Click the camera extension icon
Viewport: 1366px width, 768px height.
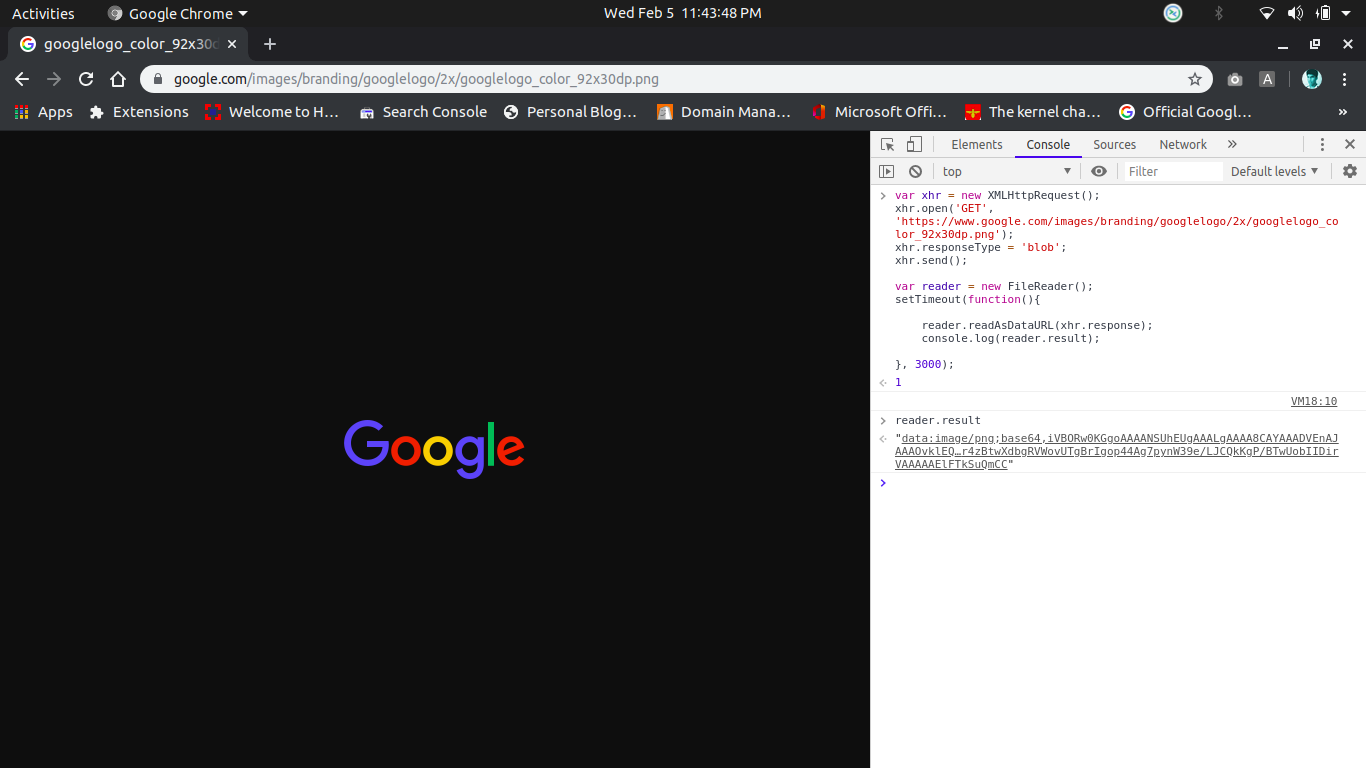pyautogui.click(x=1235, y=79)
